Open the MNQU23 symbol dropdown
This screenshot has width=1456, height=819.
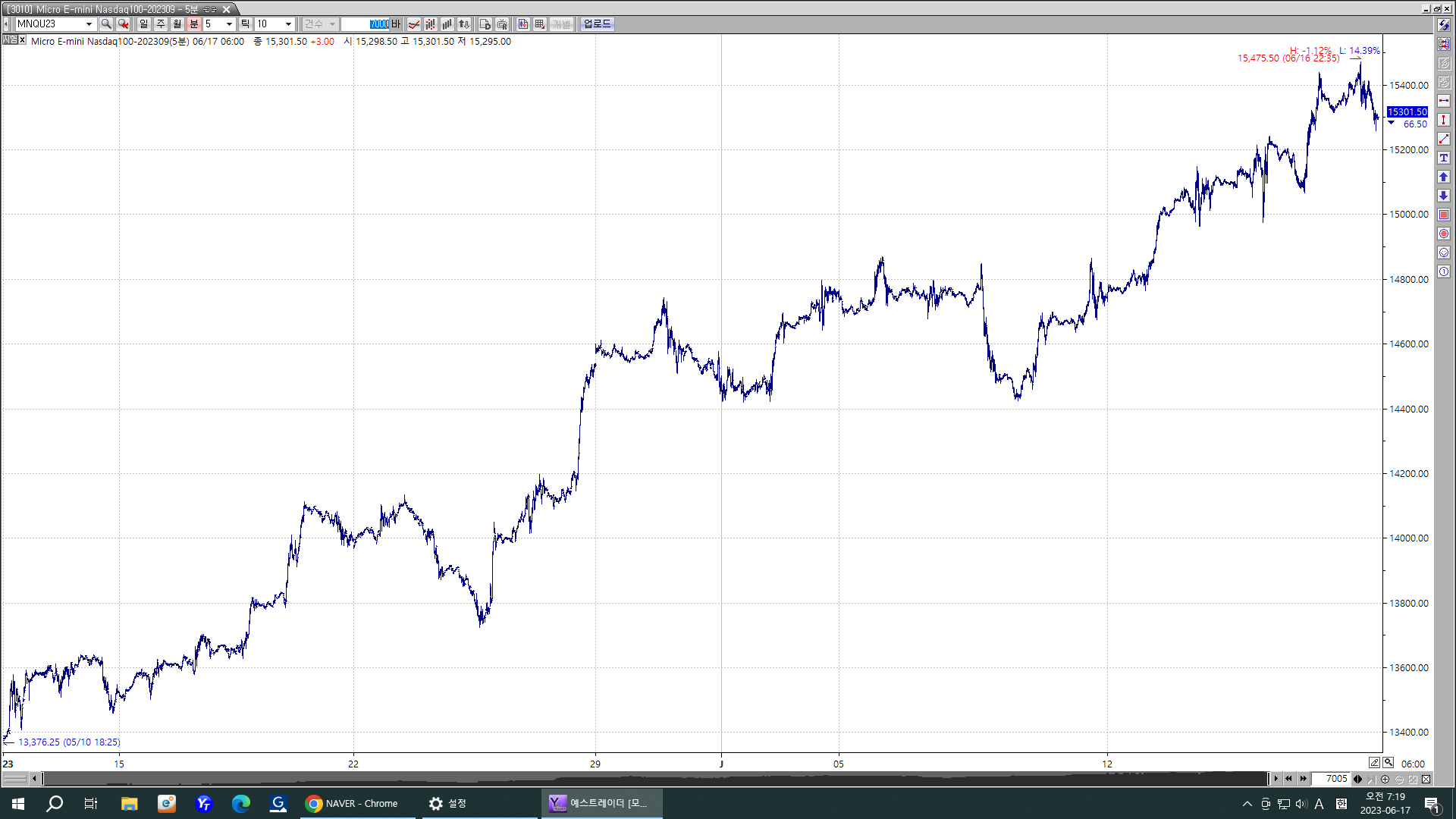pos(89,24)
